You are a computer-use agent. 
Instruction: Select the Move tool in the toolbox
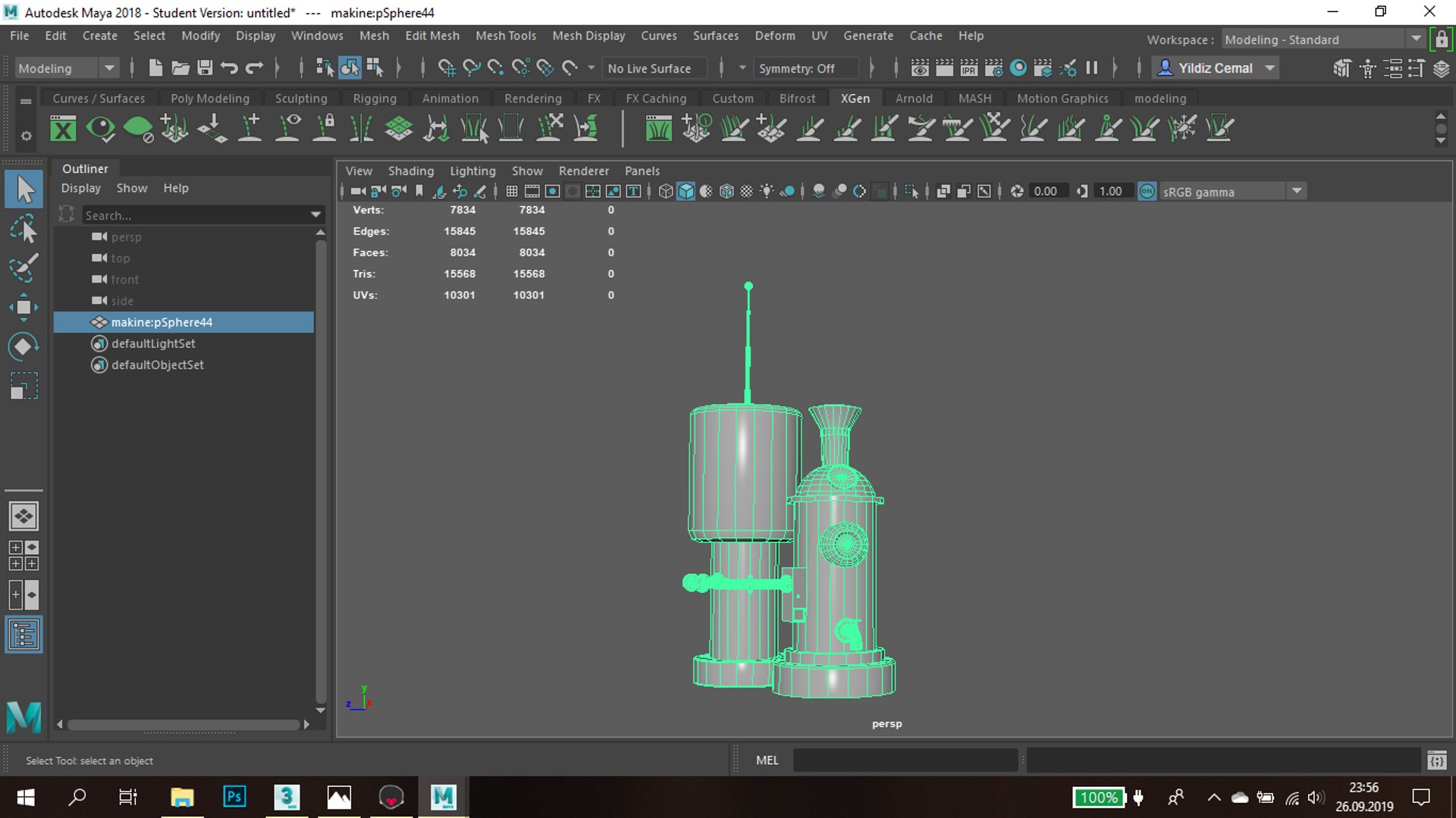click(x=24, y=307)
